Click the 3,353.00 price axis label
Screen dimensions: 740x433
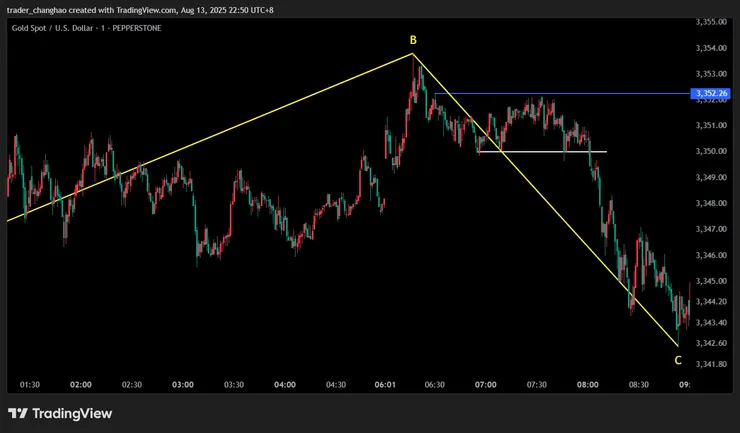pos(711,74)
